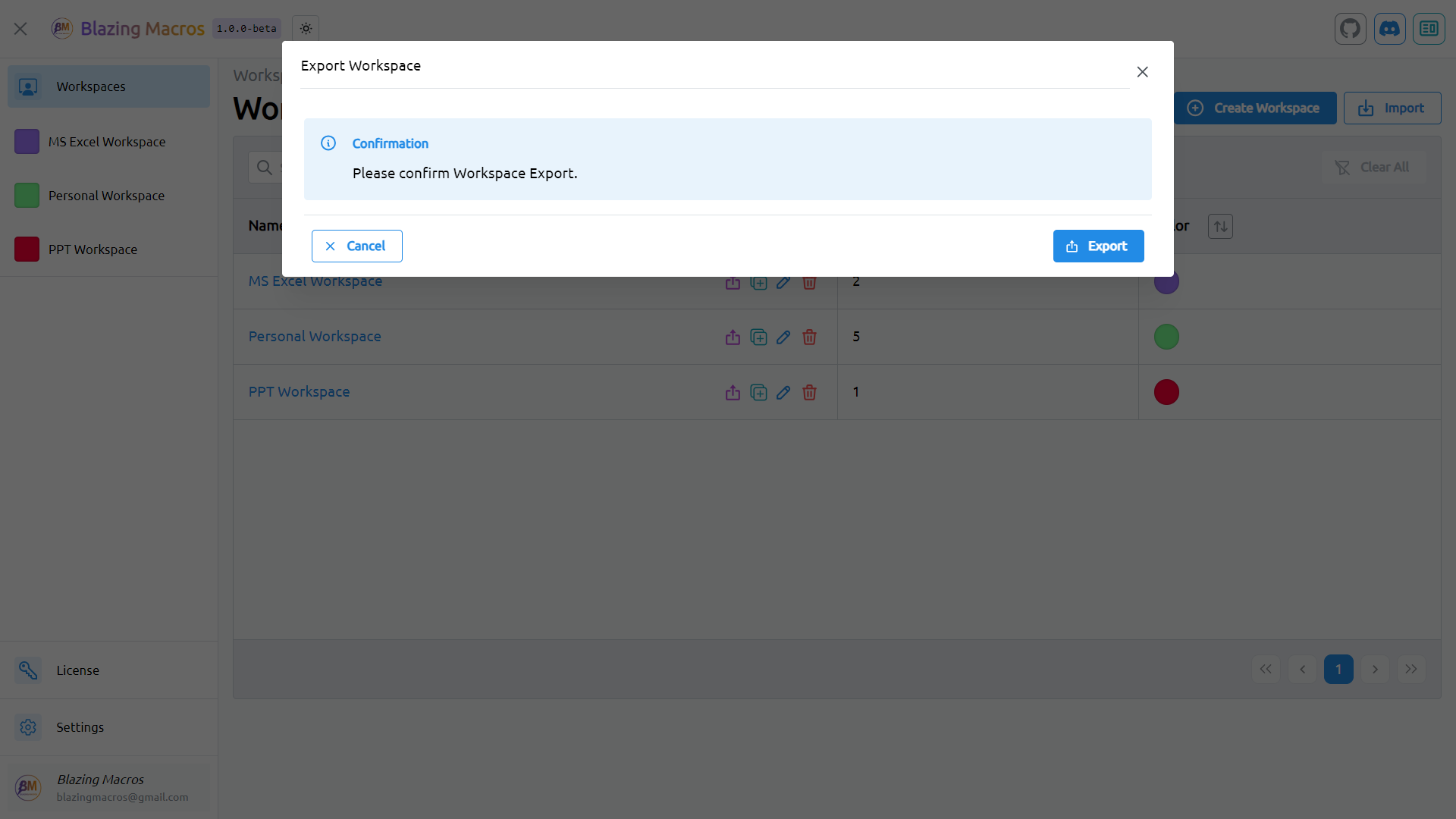
Task: Click the License key icon
Action: tap(28, 670)
